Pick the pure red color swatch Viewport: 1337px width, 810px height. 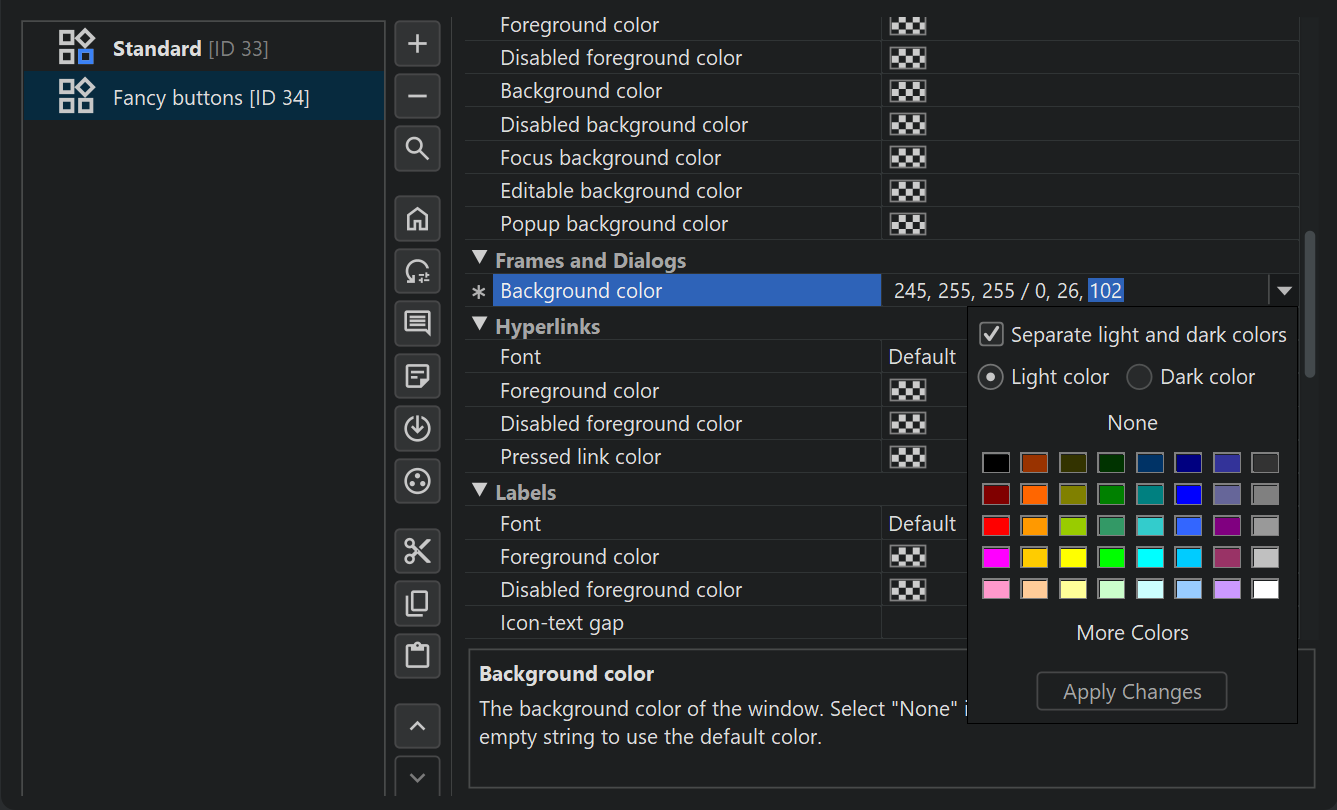point(996,526)
